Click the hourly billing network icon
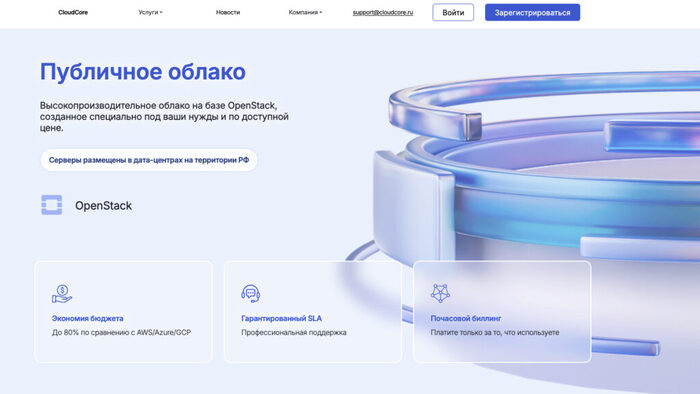 click(x=440, y=293)
